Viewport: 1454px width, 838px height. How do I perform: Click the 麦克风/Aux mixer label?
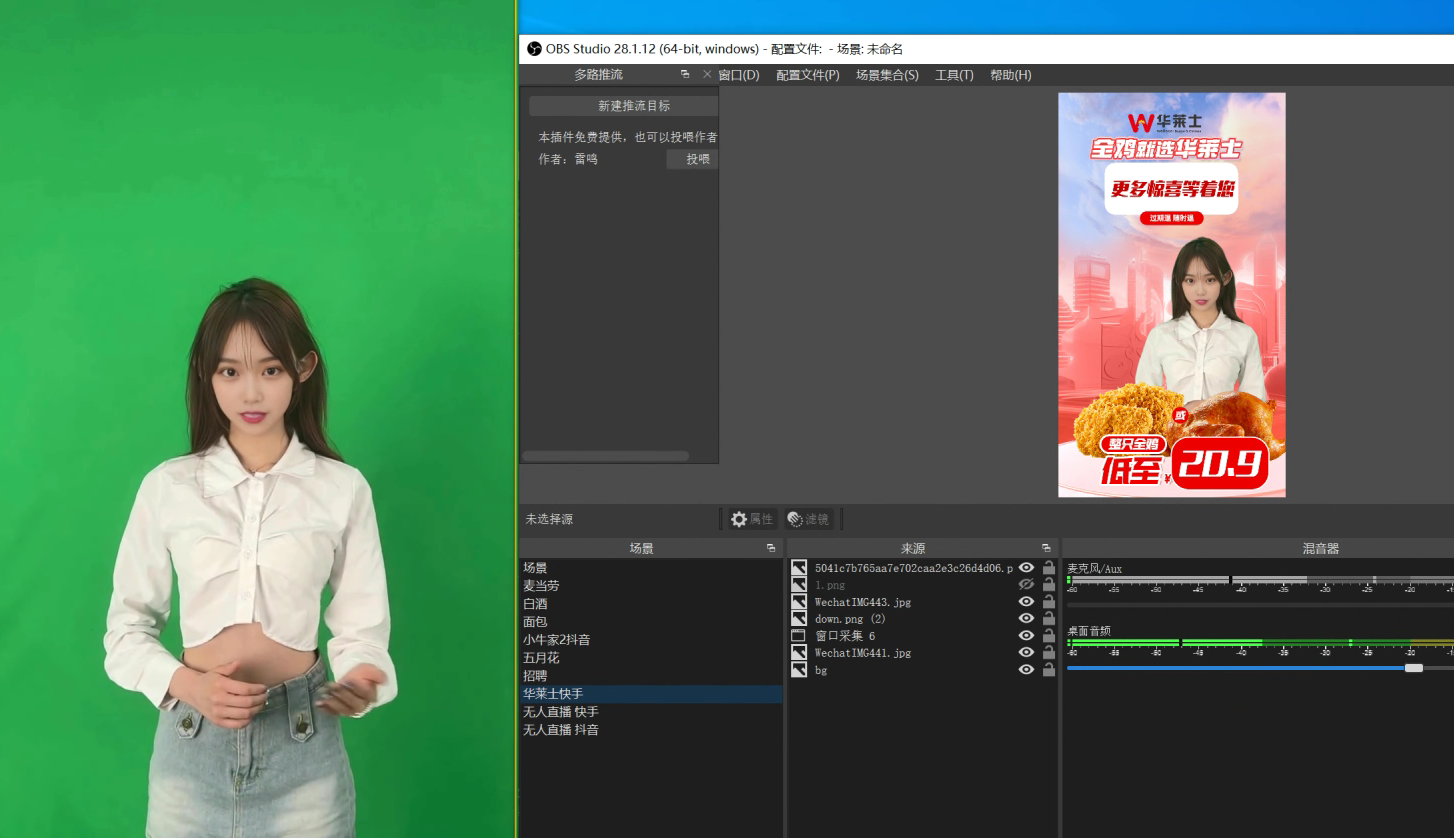pyautogui.click(x=1094, y=568)
